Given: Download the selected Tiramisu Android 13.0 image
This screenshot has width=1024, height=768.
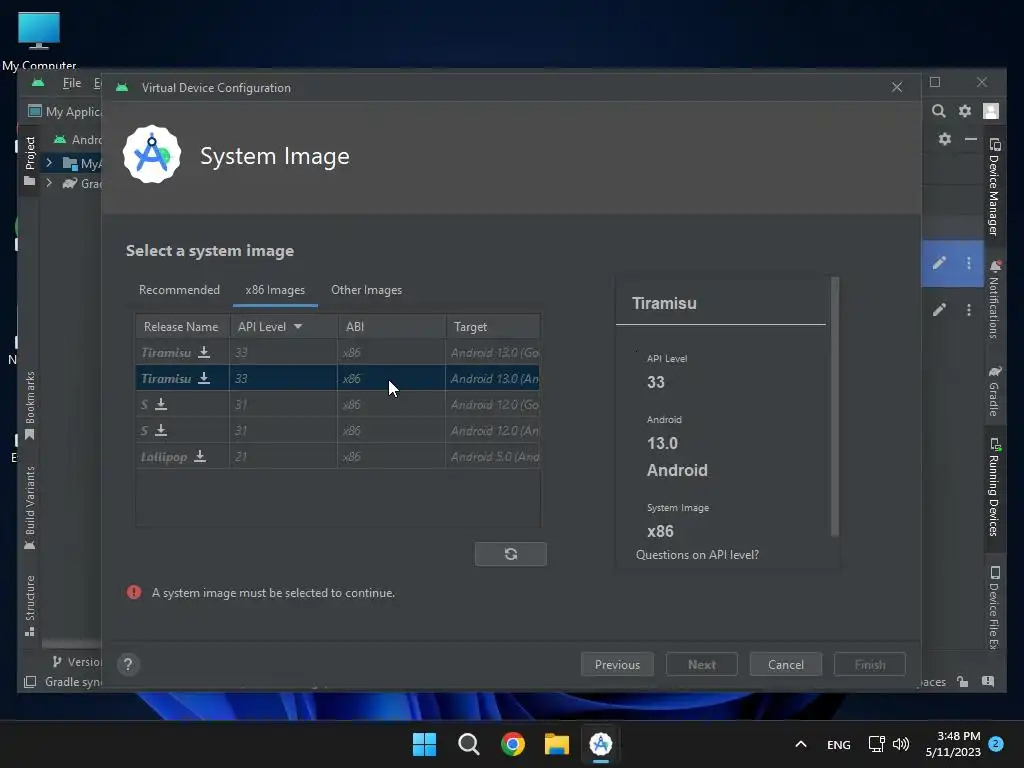Looking at the screenshot, I should tap(204, 378).
